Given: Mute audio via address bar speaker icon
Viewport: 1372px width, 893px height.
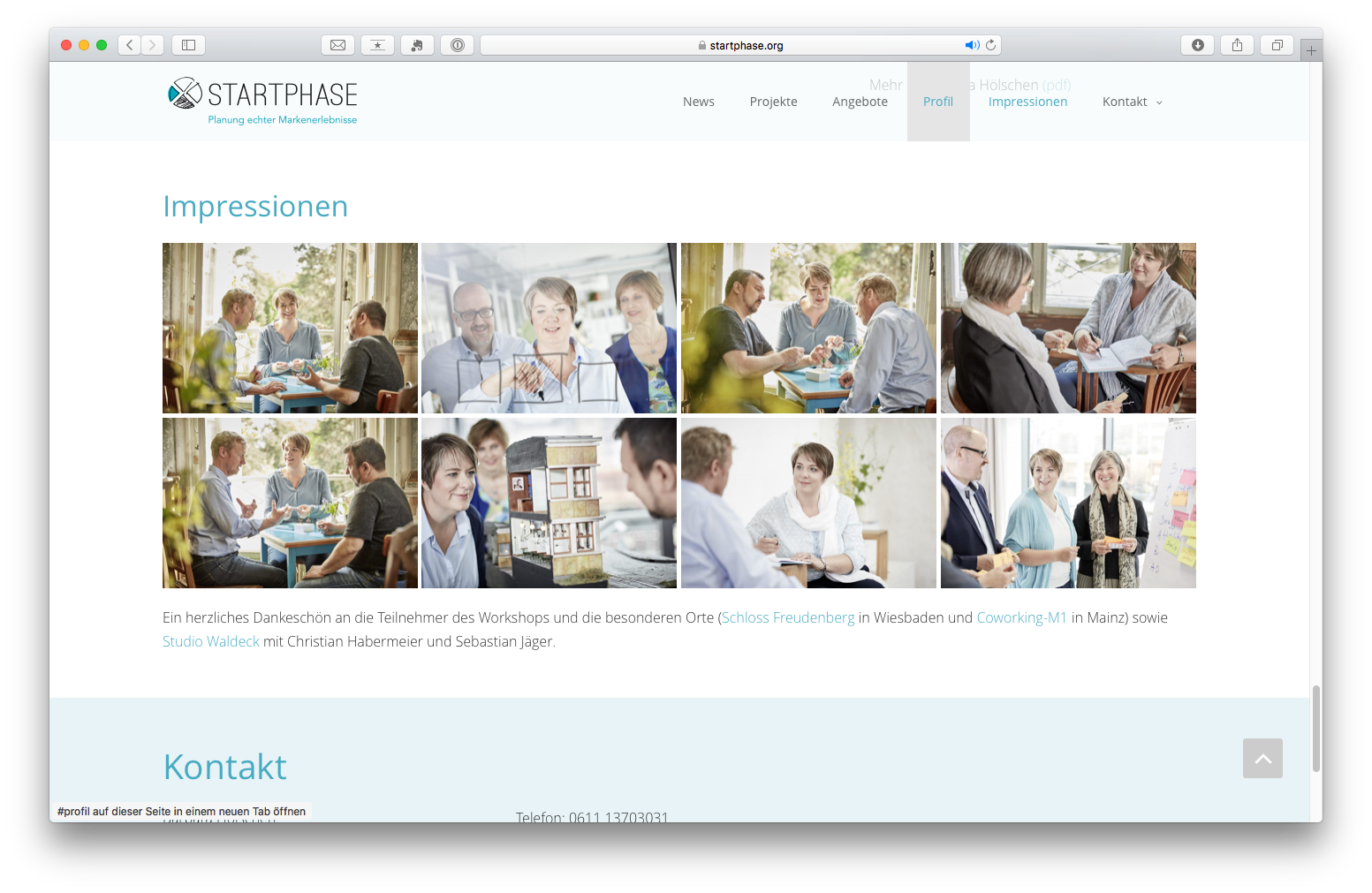Looking at the screenshot, I should click(x=972, y=45).
